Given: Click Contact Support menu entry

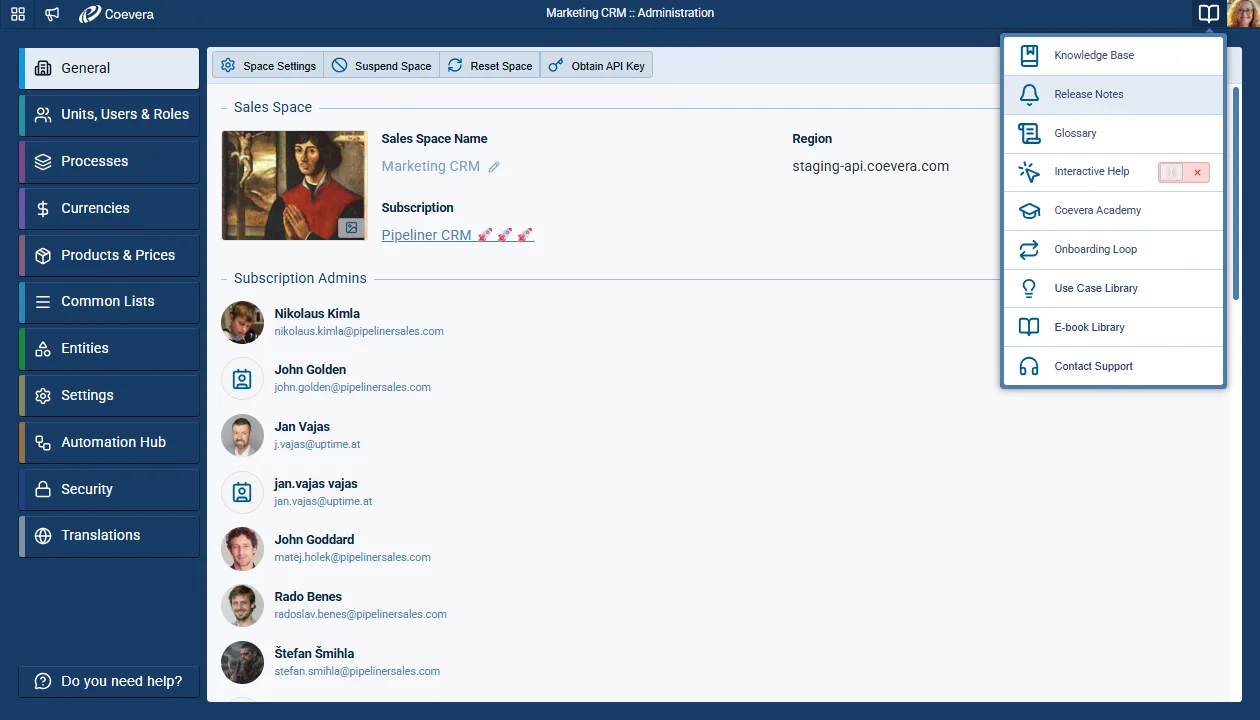Looking at the screenshot, I should [x=1113, y=367].
